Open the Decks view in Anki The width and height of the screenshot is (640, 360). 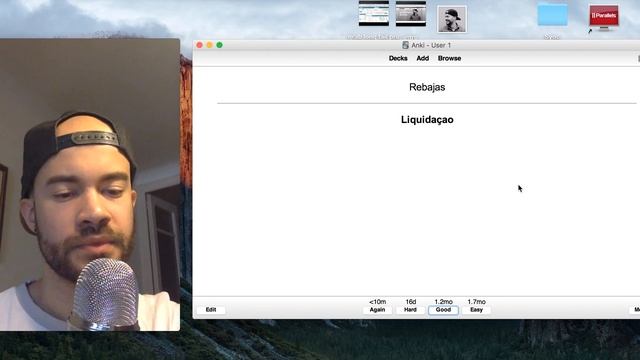[398, 58]
